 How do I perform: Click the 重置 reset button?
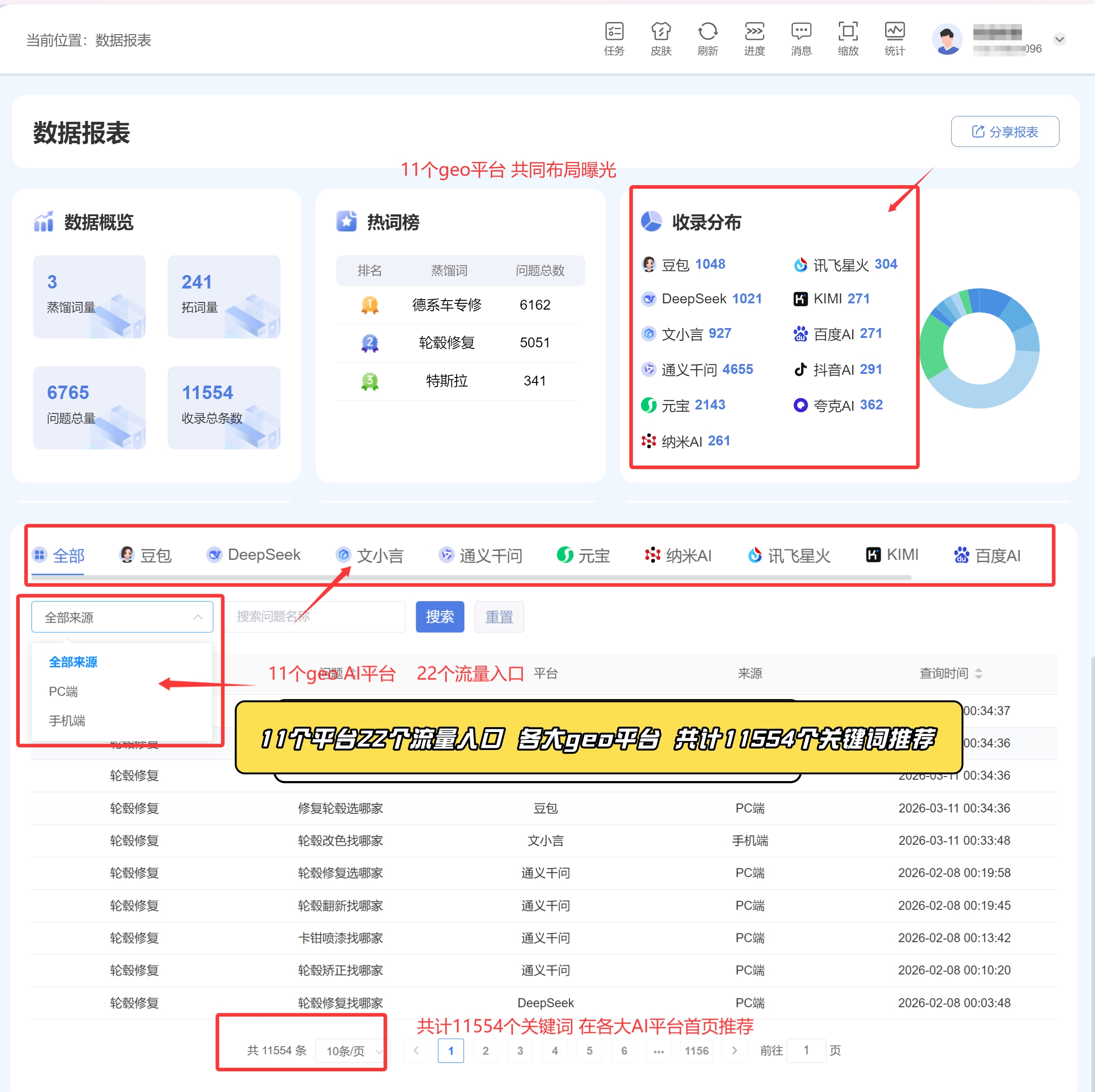[x=499, y=617]
